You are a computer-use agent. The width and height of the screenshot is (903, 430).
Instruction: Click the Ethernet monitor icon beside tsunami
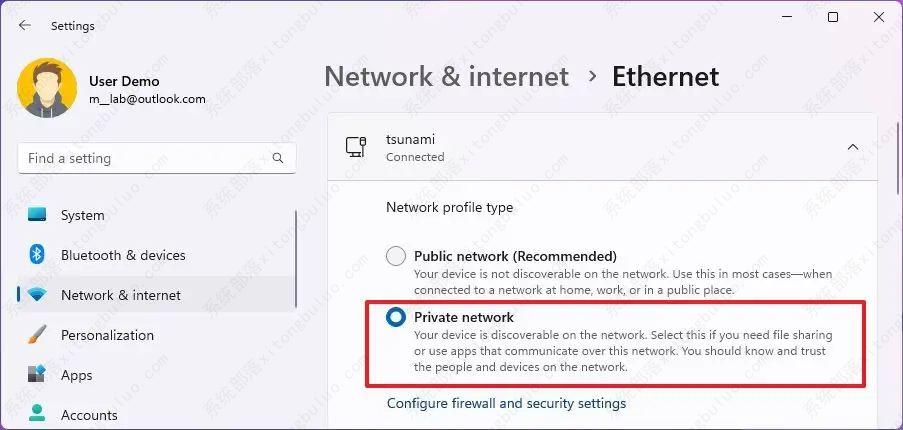point(355,147)
